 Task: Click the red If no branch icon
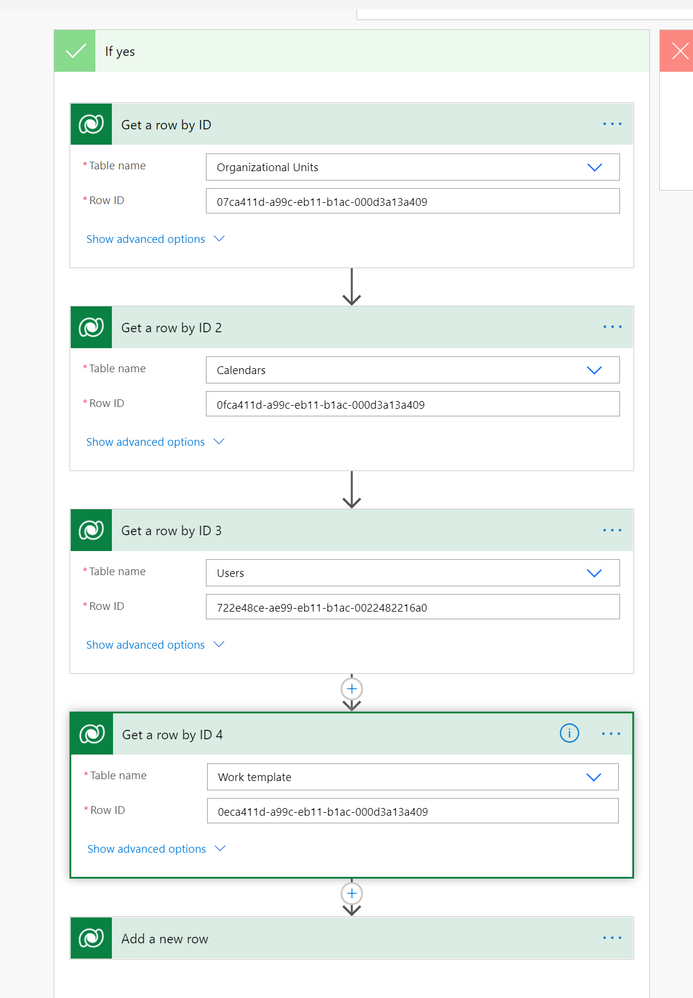(x=677, y=51)
